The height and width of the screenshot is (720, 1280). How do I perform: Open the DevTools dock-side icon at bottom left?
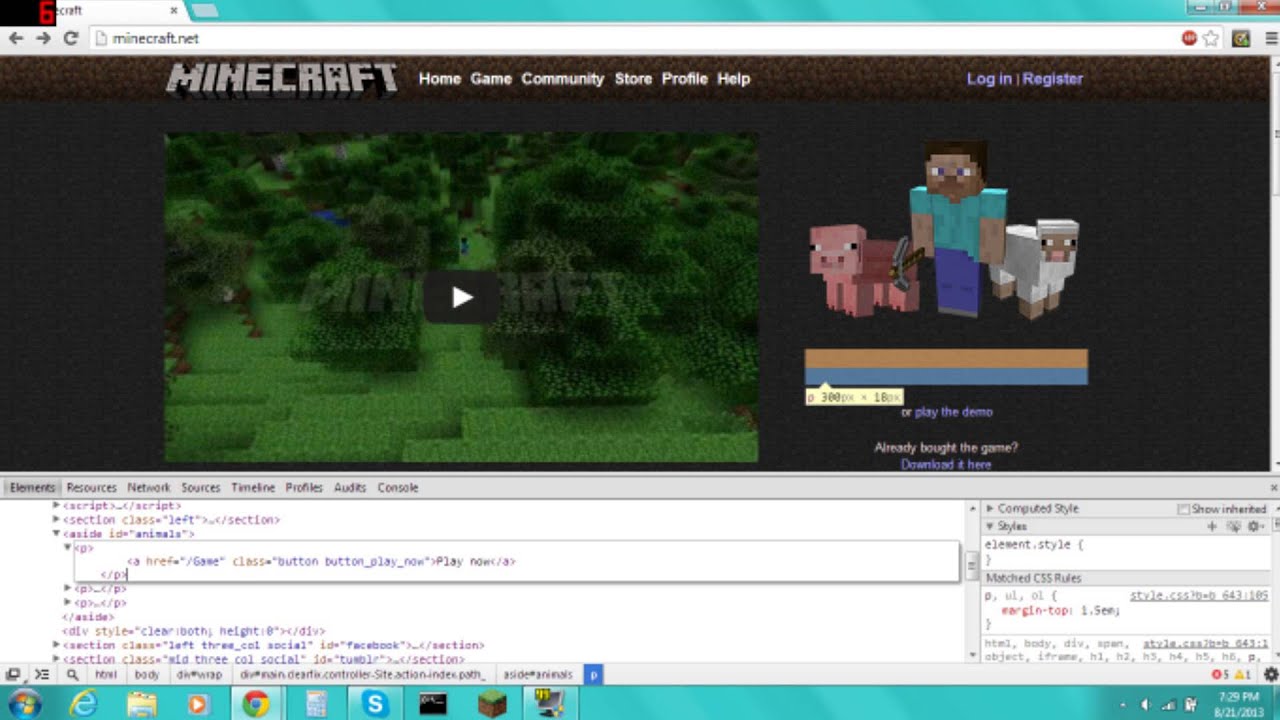click(13, 675)
